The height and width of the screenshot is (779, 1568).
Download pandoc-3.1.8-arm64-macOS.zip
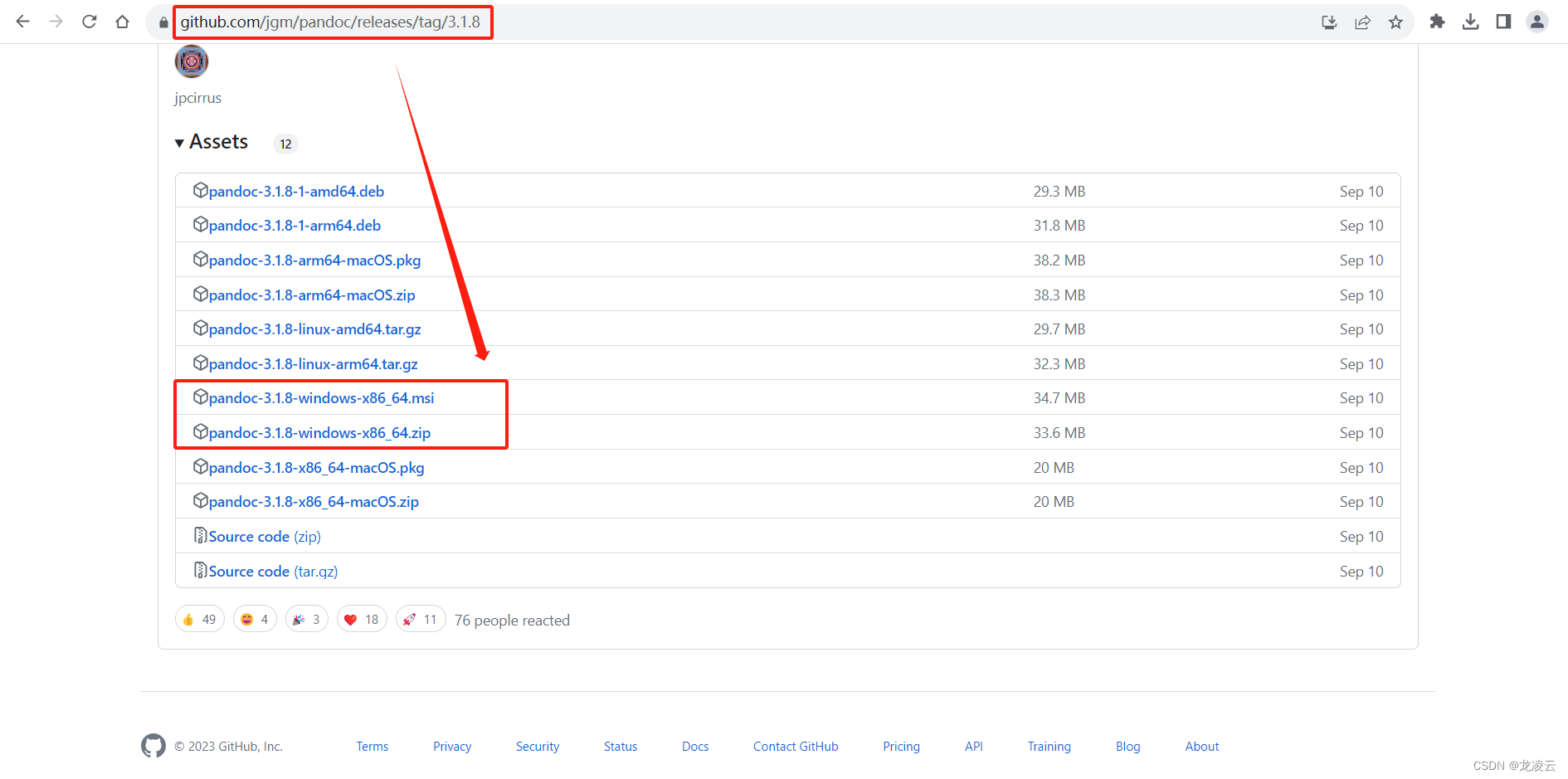click(x=312, y=295)
